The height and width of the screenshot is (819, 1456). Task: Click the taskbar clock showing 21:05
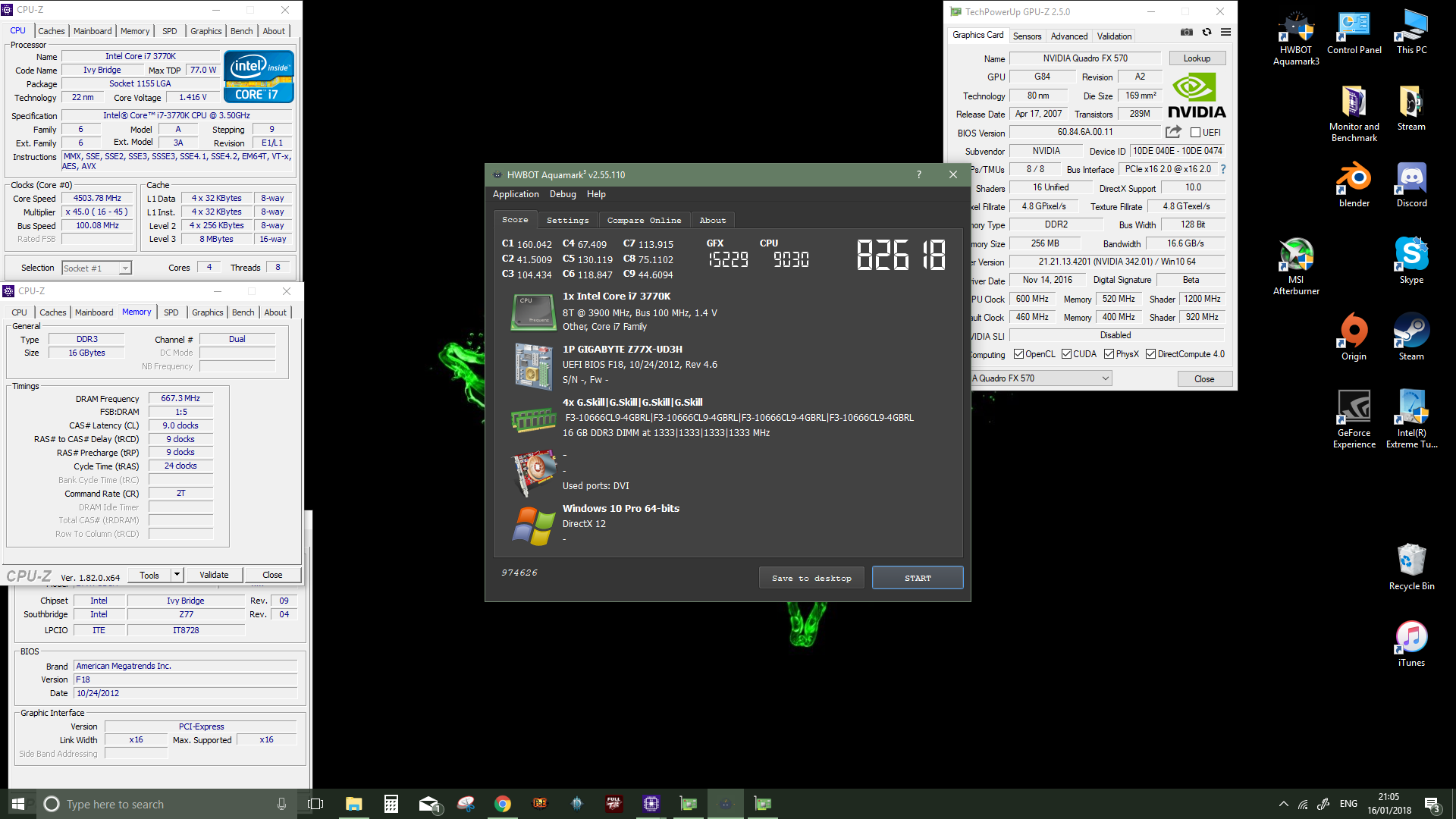1389,804
